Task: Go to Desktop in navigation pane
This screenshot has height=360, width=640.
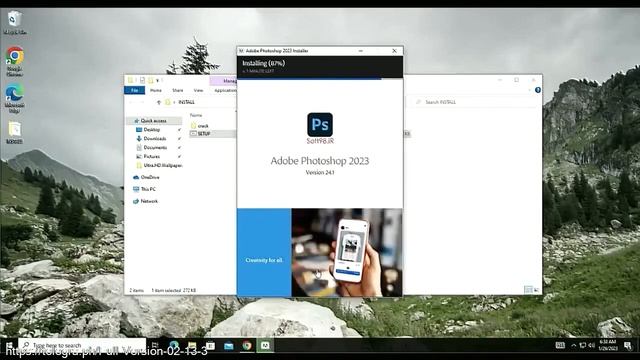Action: point(152,129)
